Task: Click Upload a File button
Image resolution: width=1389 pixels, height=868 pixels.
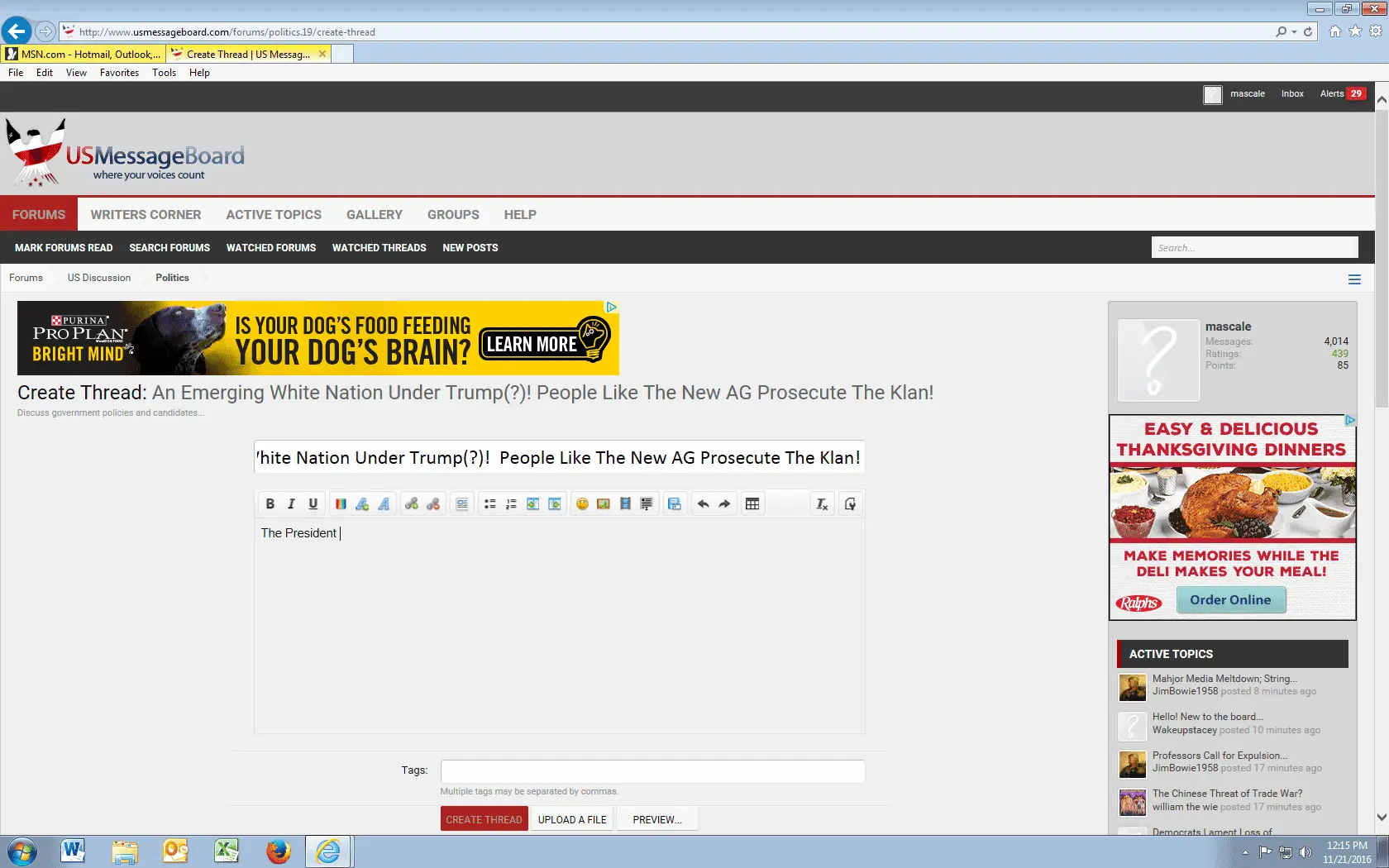Action: (x=572, y=819)
